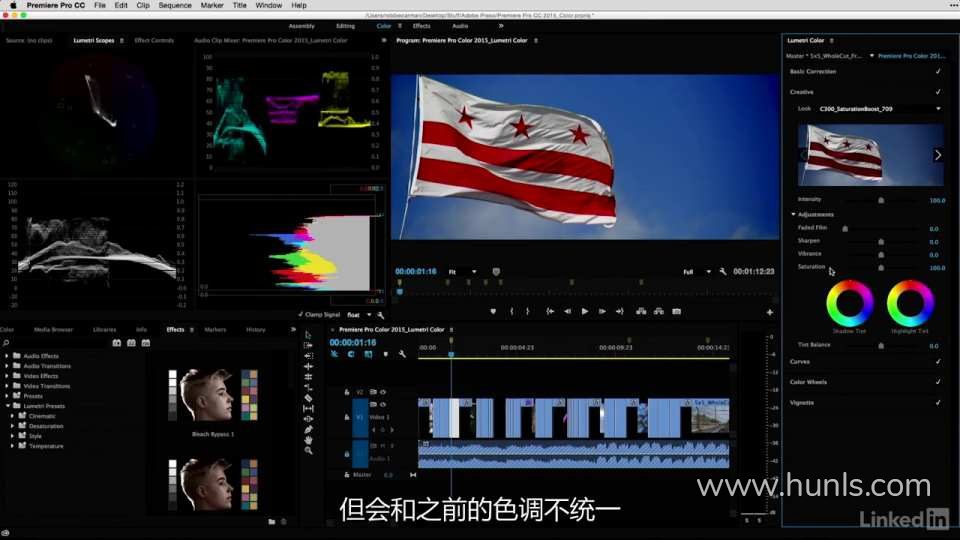This screenshot has width=960, height=540.
Task: Click the Program monitor timecode 00:00:01:16
Action: 416,271
